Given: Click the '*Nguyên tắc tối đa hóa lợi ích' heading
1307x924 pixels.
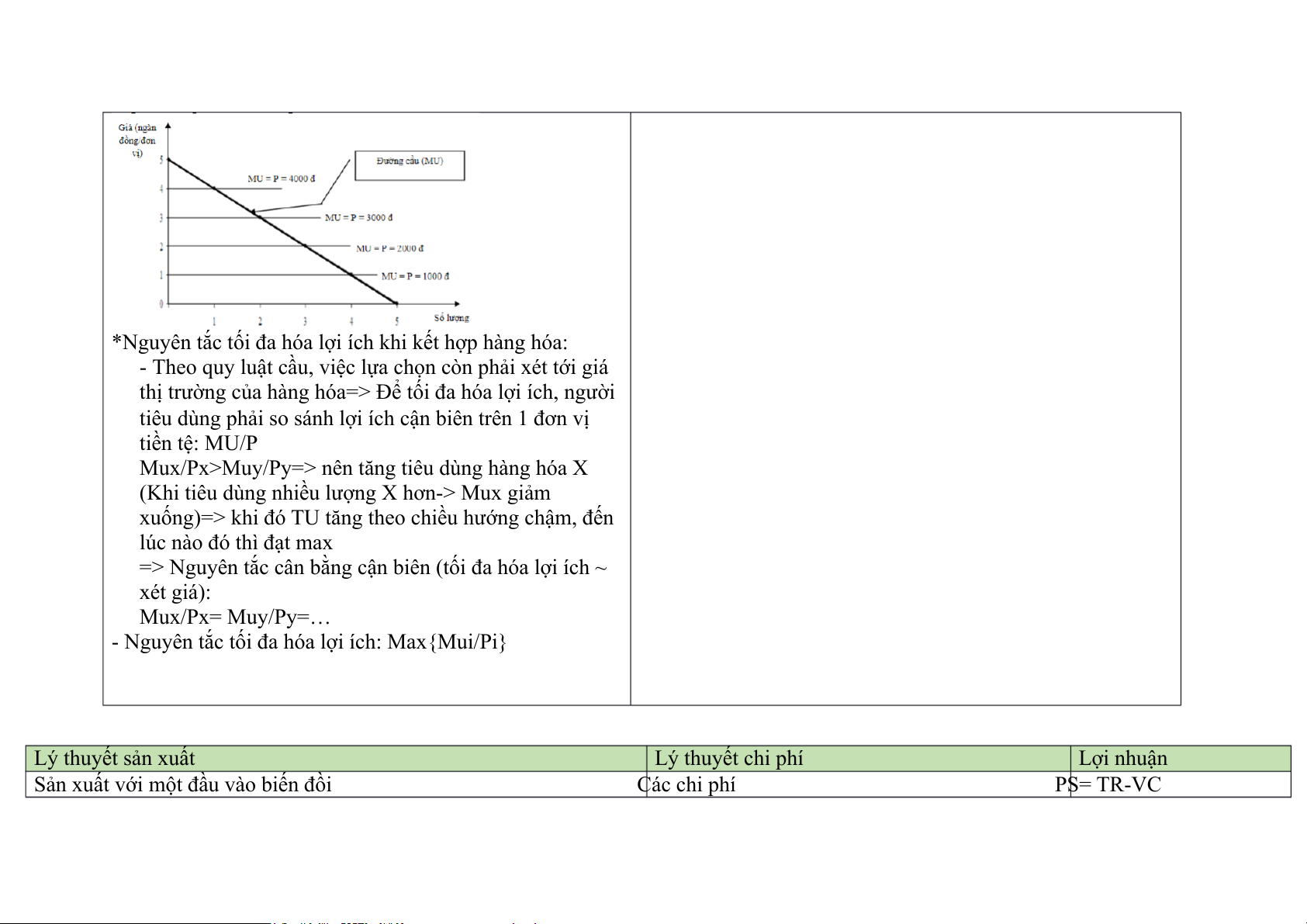Looking at the screenshot, I should [340, 343].
